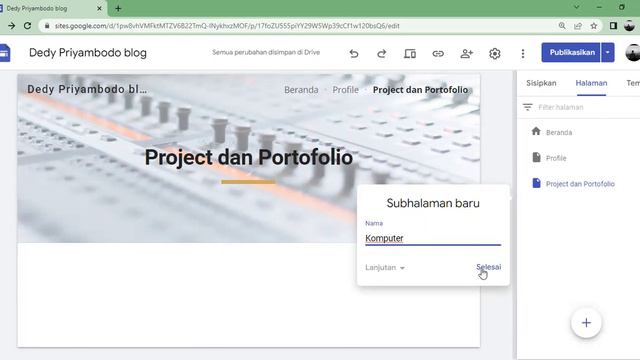640x360 pixels.
Task: Click the zoom magnifier in the address bar
Action: click(x=562, y=26)
